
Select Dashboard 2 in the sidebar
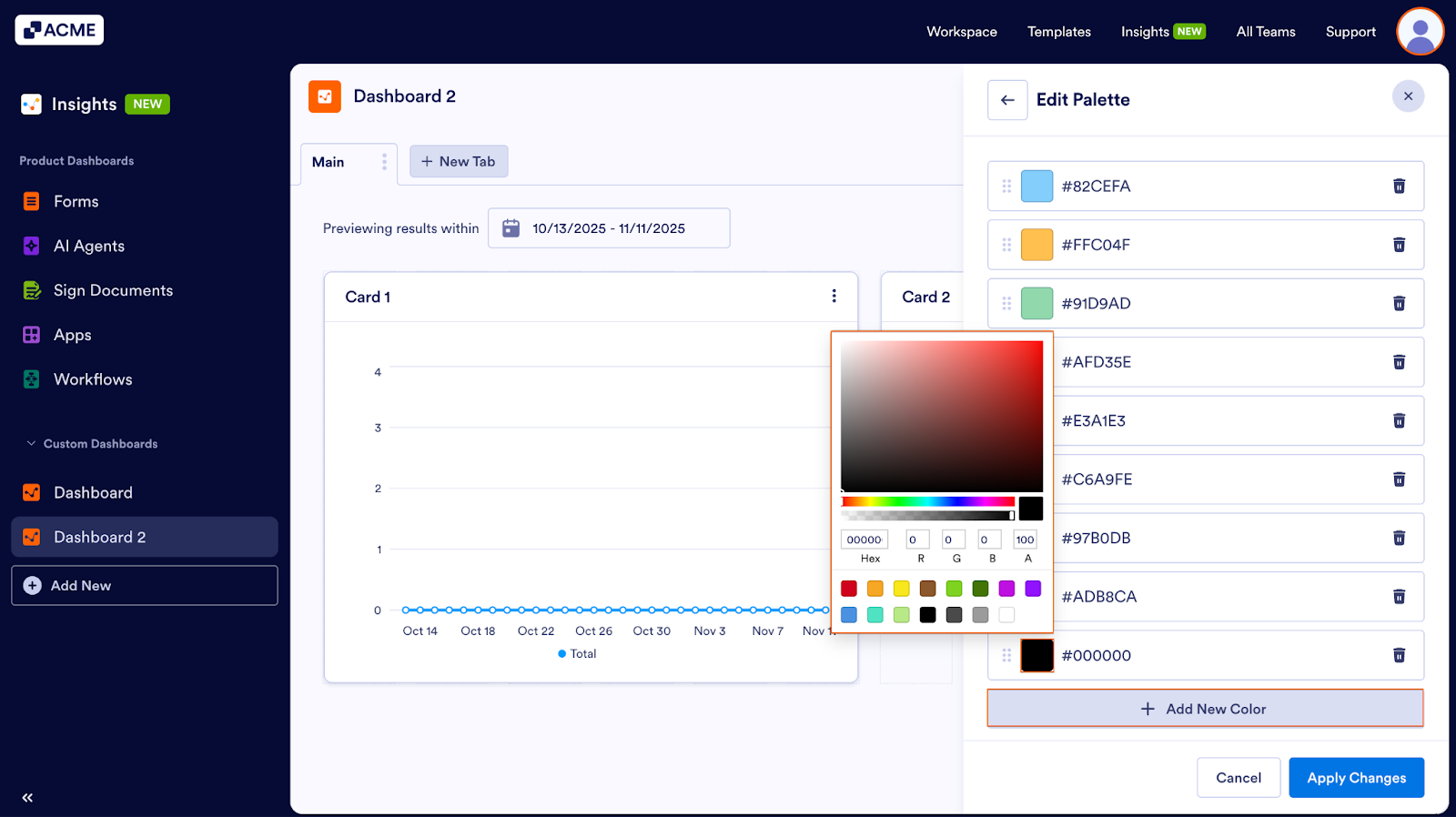pos(145,537)
